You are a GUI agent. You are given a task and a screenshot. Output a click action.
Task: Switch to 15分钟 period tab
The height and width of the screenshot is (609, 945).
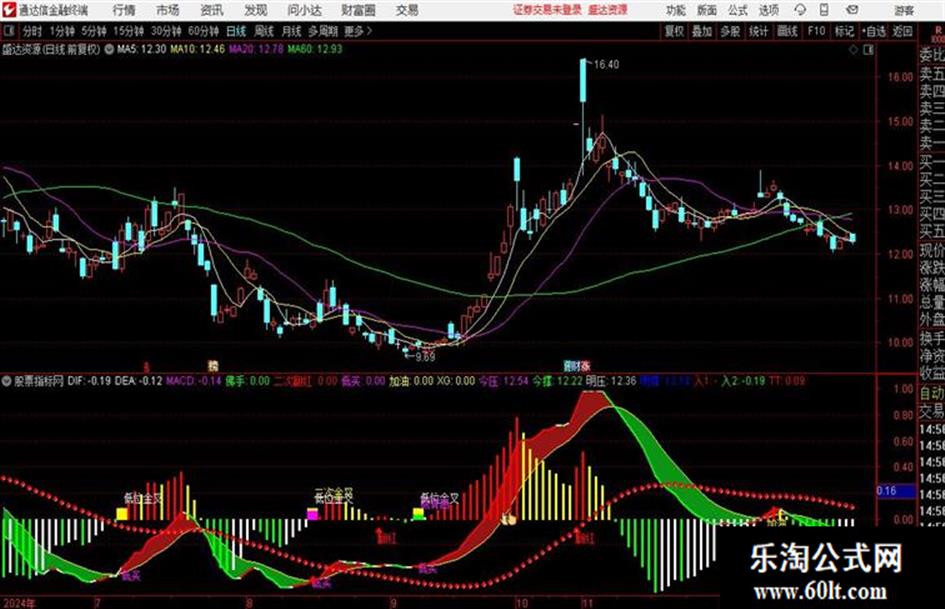[x=129, y=31]
